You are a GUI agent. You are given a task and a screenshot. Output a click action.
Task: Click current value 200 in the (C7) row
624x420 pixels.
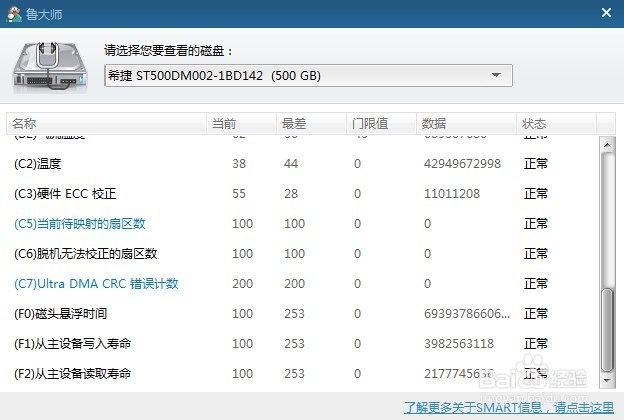(242, 284)
